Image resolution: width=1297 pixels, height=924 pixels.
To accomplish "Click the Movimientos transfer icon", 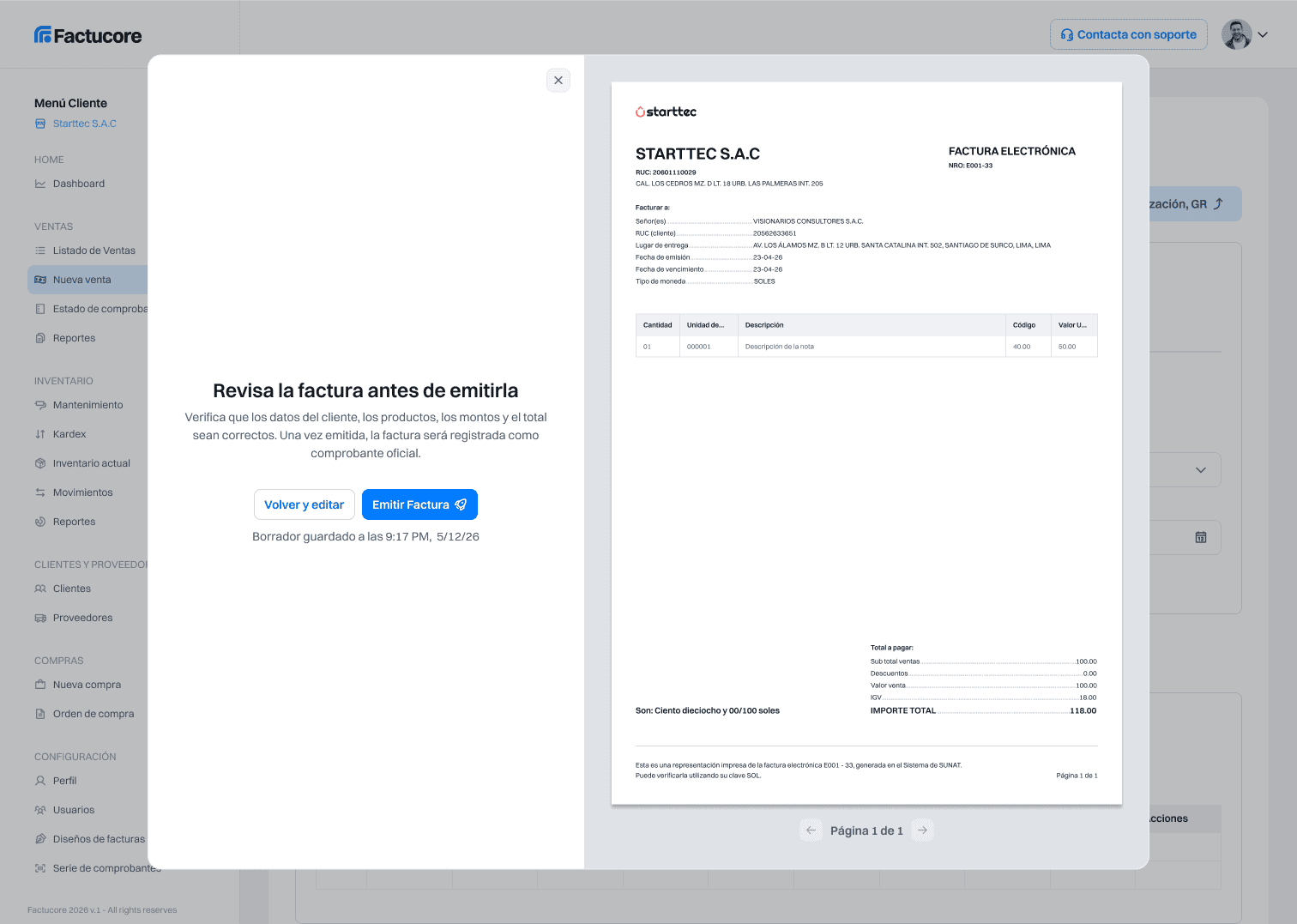I will click(40, 492).
